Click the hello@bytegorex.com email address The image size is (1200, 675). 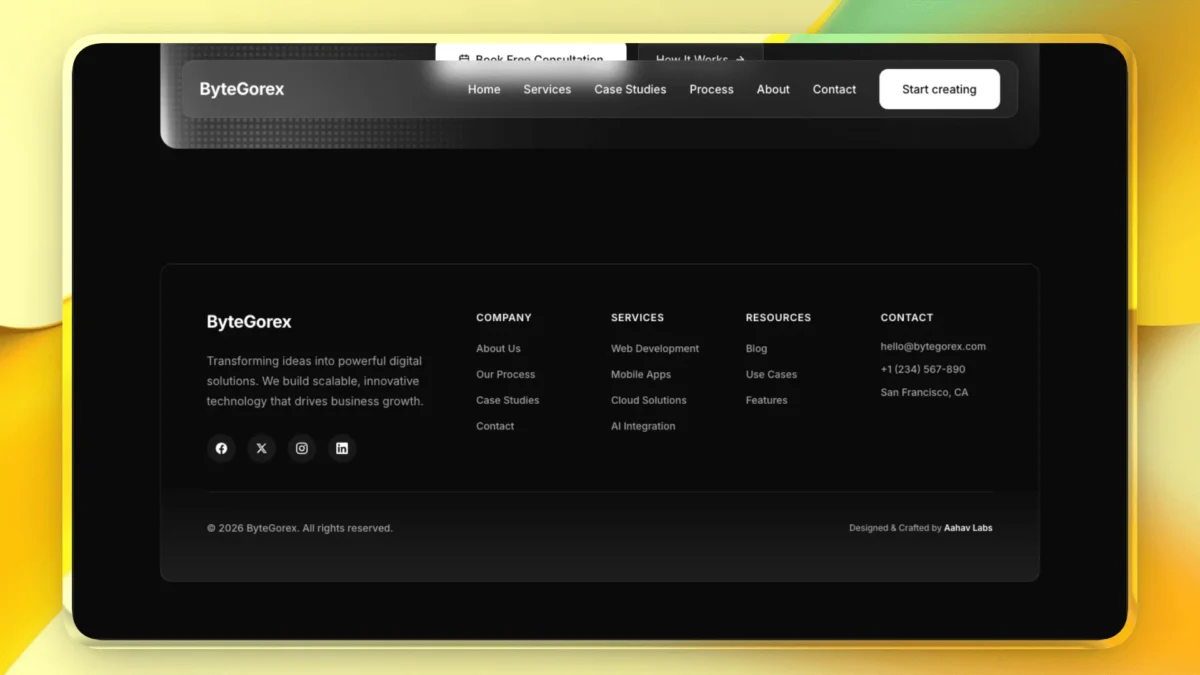pyautogui.click(x=933, y=347)
